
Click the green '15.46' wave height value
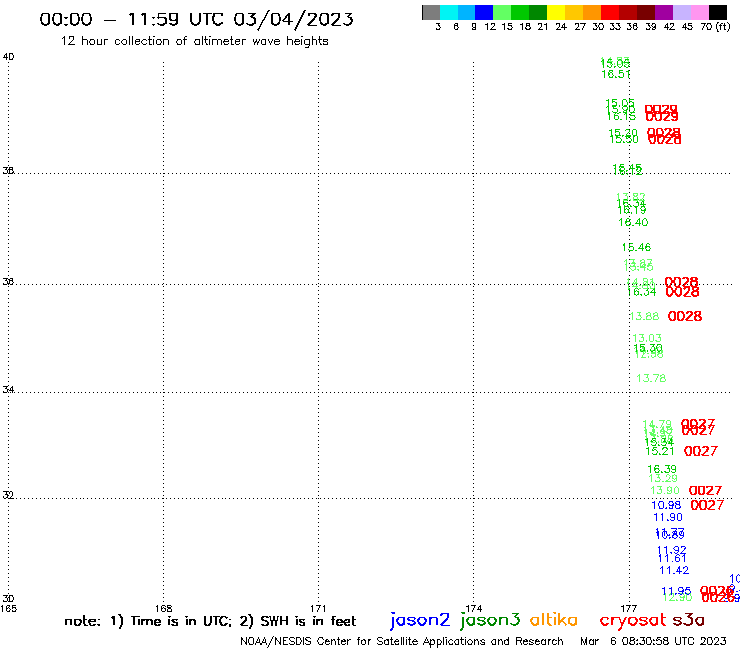[636, 247]
